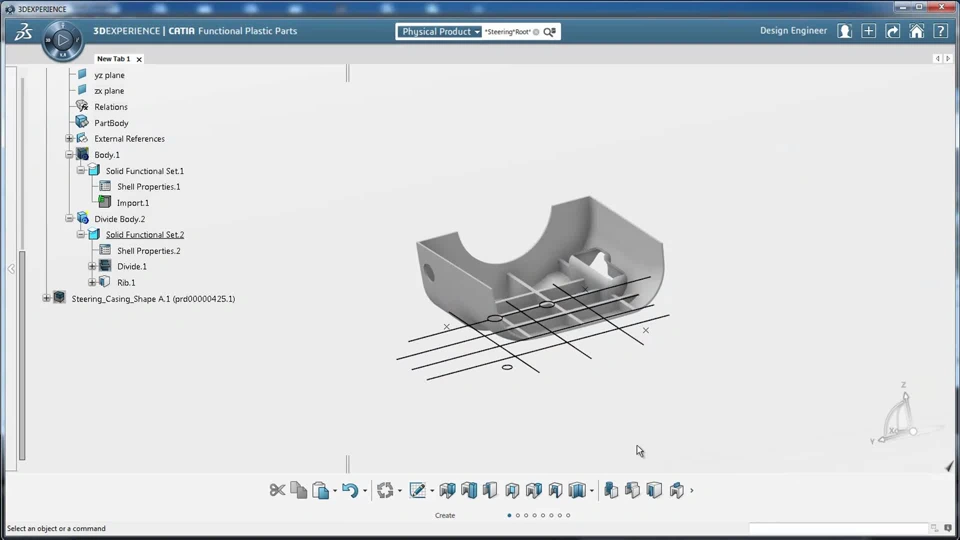The image size is (960, 540).
Task: Close New Tab 1
Action: pyautogui.click(x=139, y=59)
